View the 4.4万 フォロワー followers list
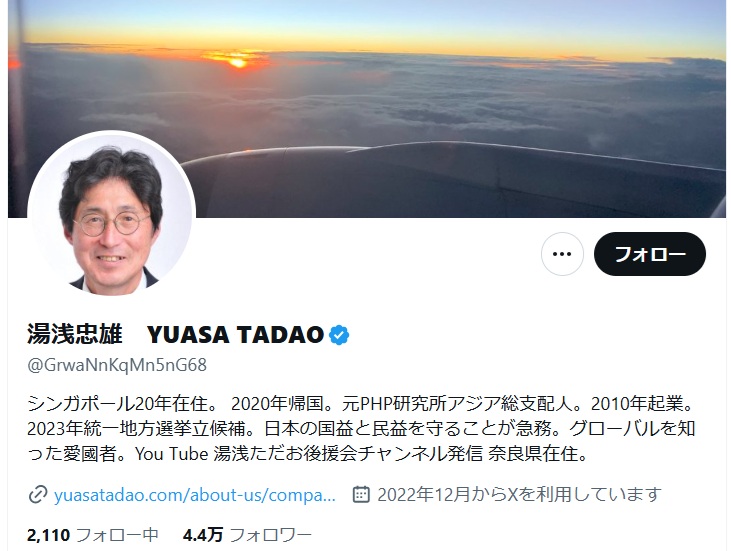 (x=247, y=535)
